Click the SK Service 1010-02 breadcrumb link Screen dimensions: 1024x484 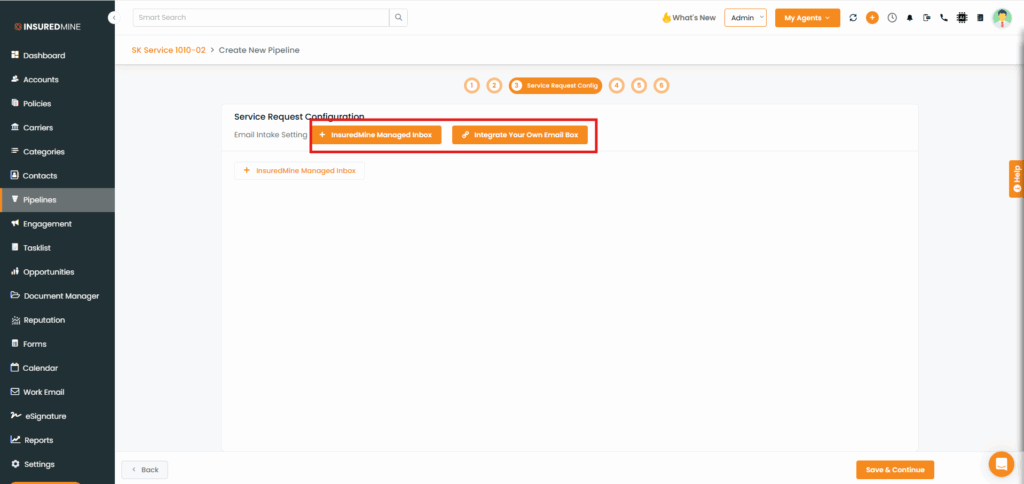[x=168, y=50]
